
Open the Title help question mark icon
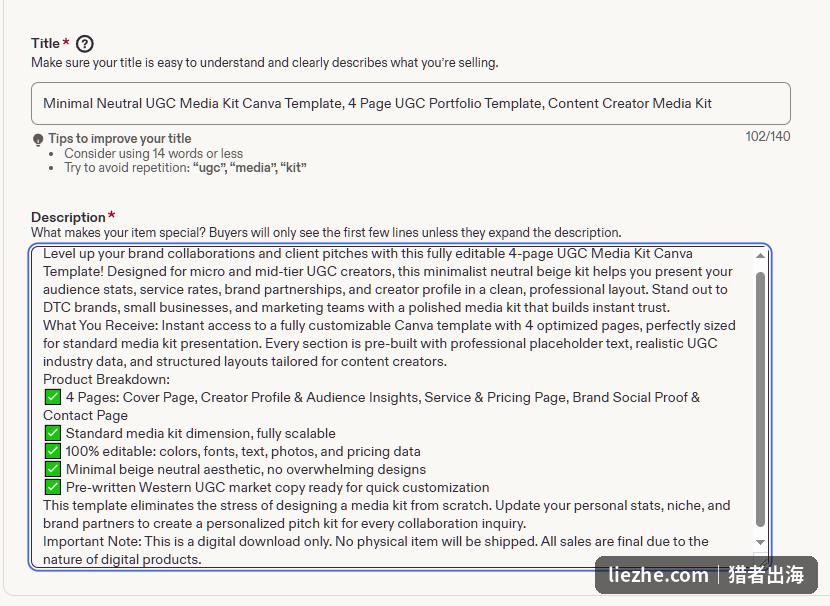[x=85, y=43]
